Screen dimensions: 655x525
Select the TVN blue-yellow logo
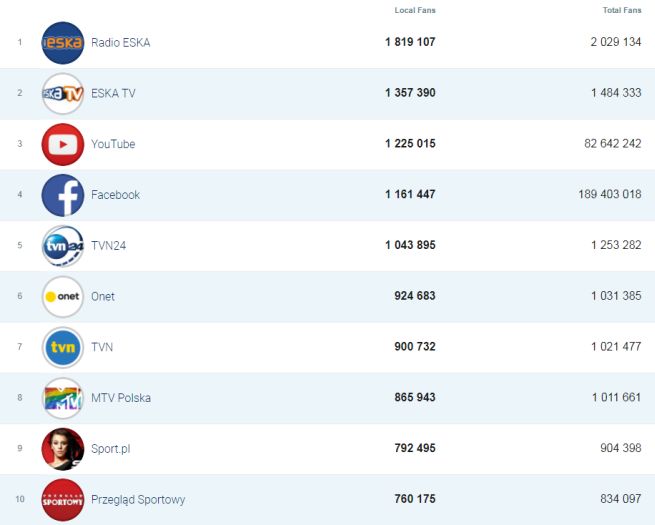pos(63,348)
